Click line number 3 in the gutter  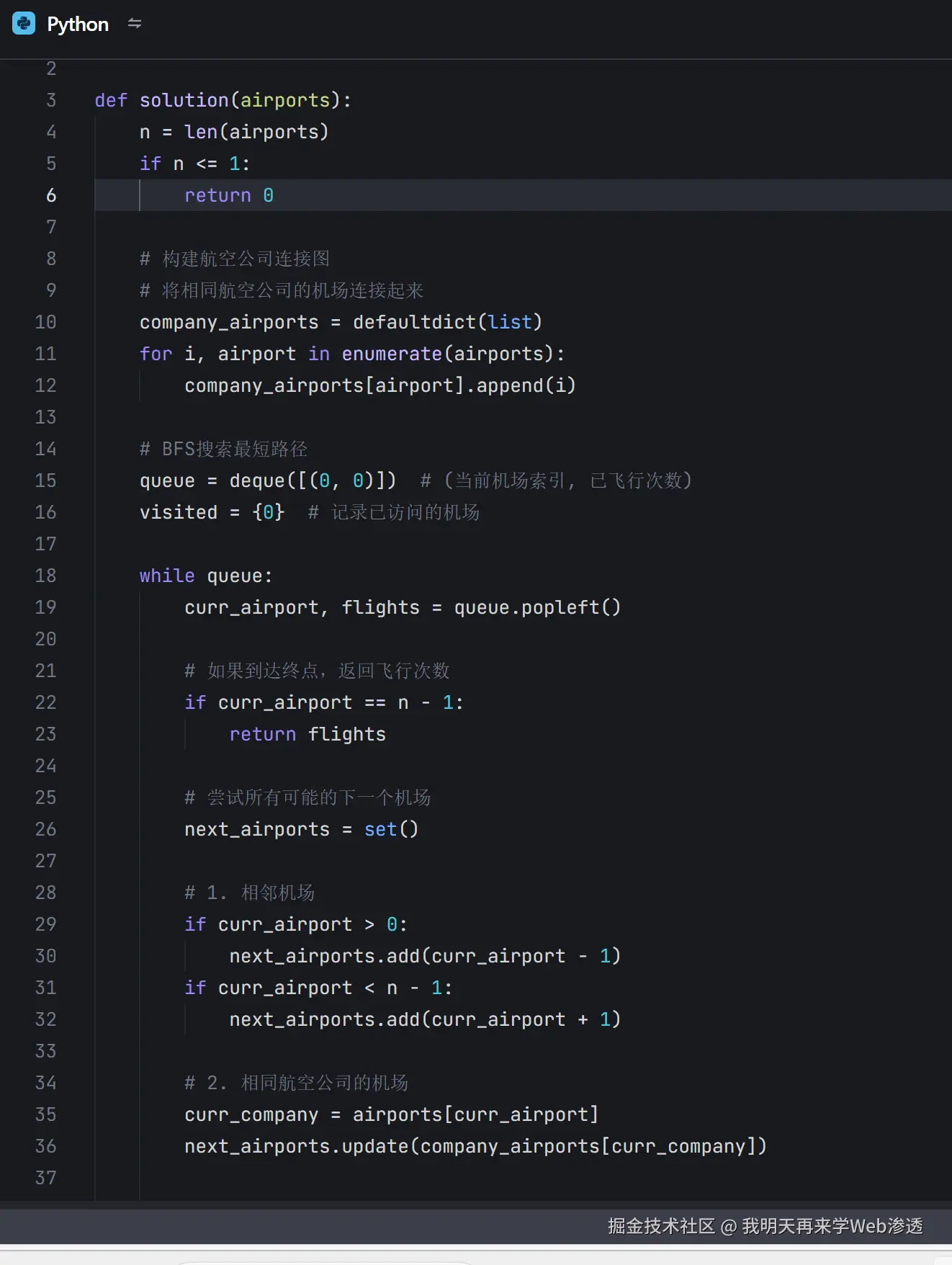(x=51, y=100)
